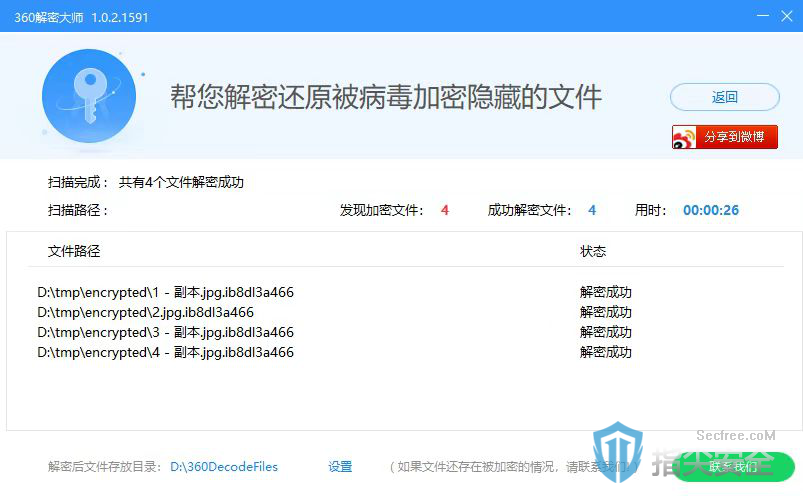Share results via 分享到微博 button
The height and width of the screenshot is (496, 803).
[725, 137]
